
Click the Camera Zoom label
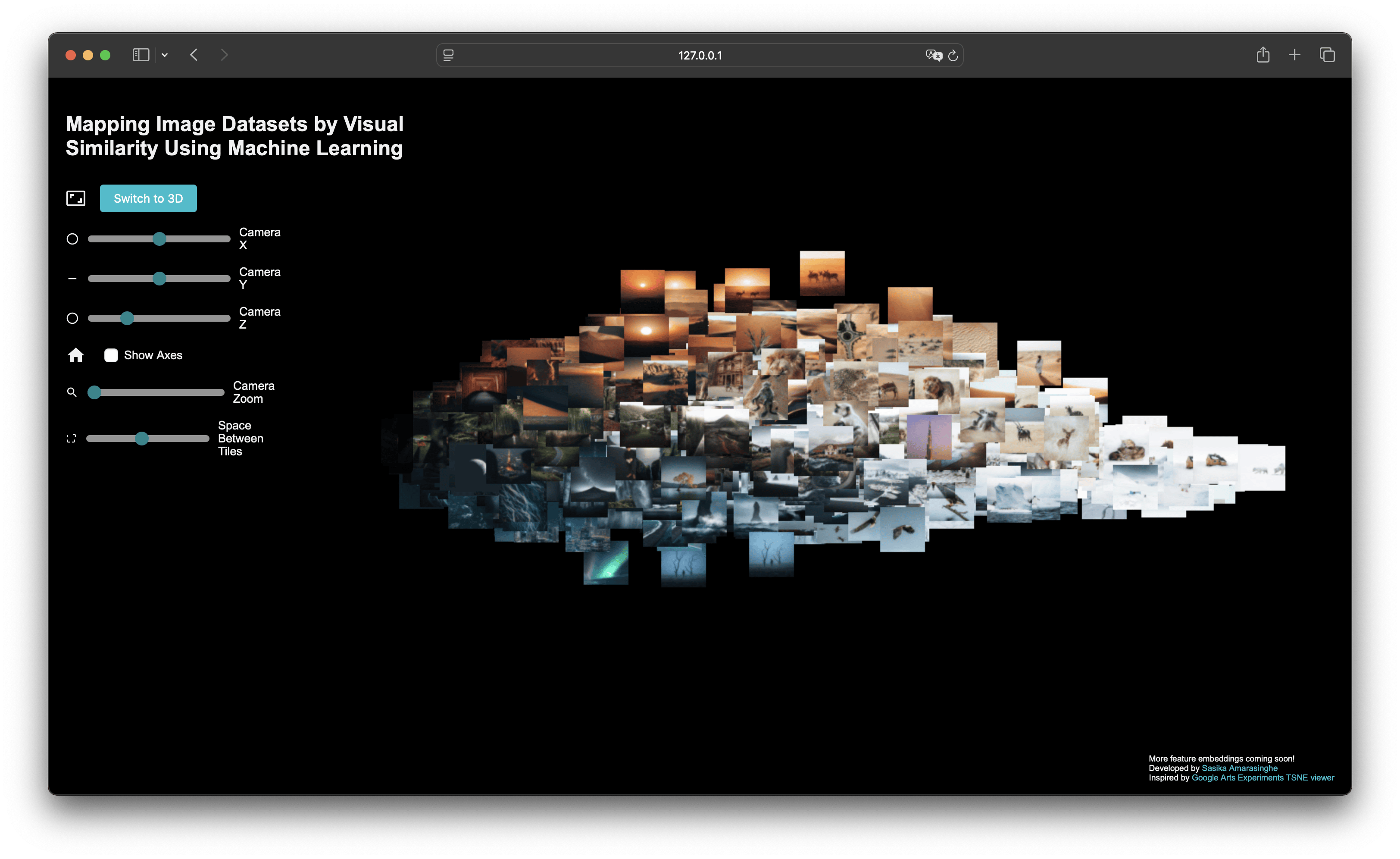253,392
